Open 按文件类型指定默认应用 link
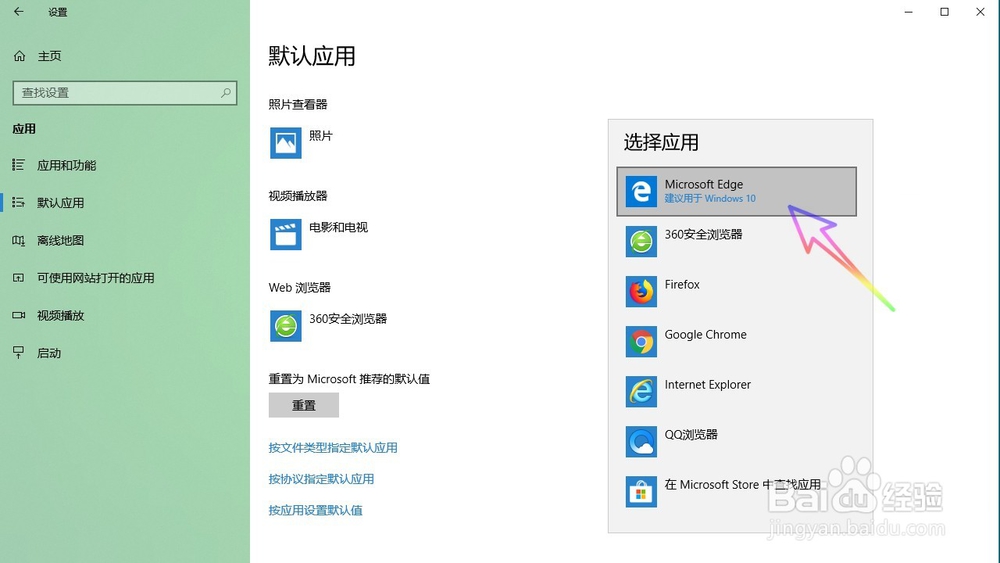This screenshot has height=563, width=1000. pos(333,448)
